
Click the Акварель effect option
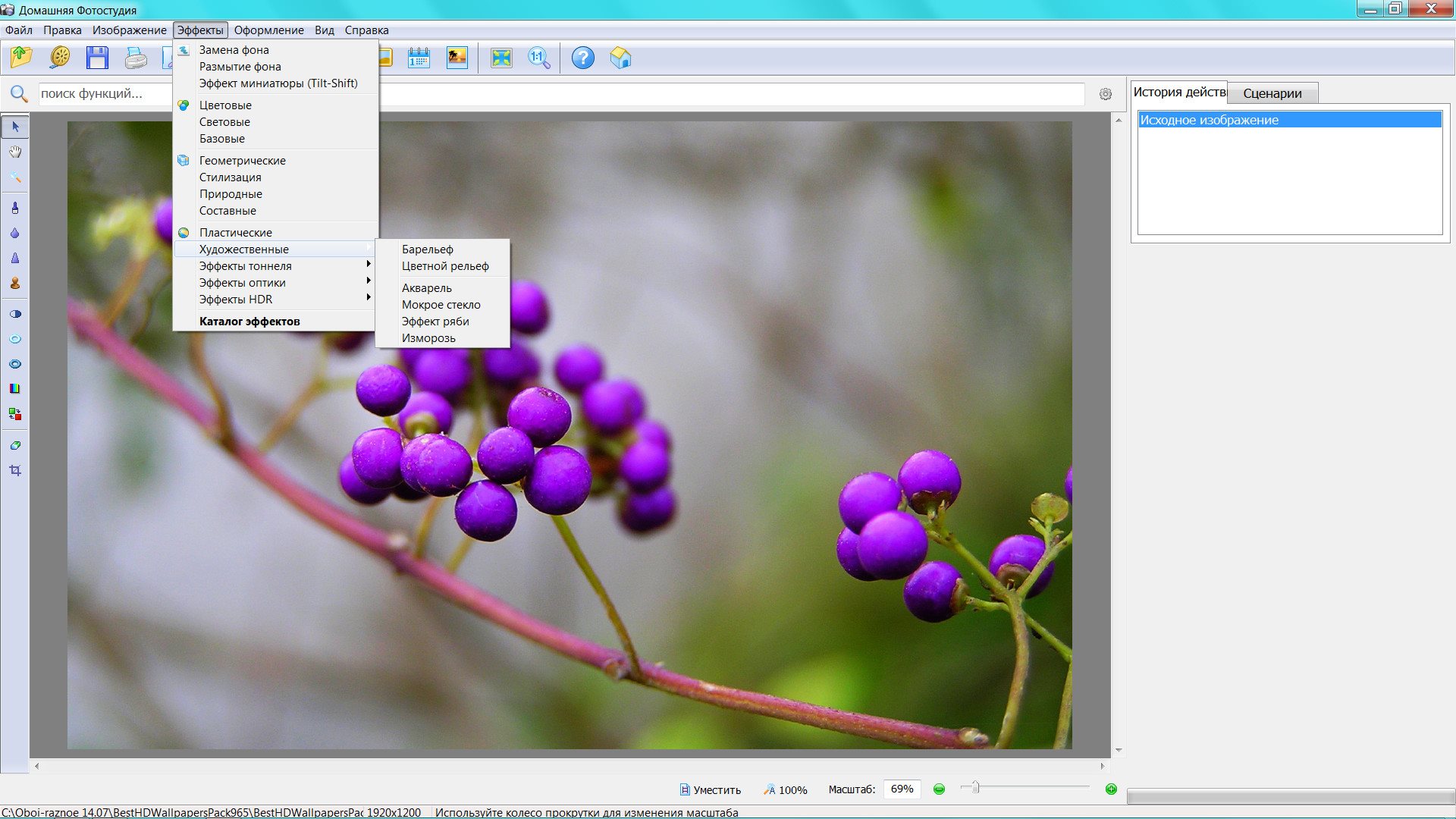coord(427,288)
